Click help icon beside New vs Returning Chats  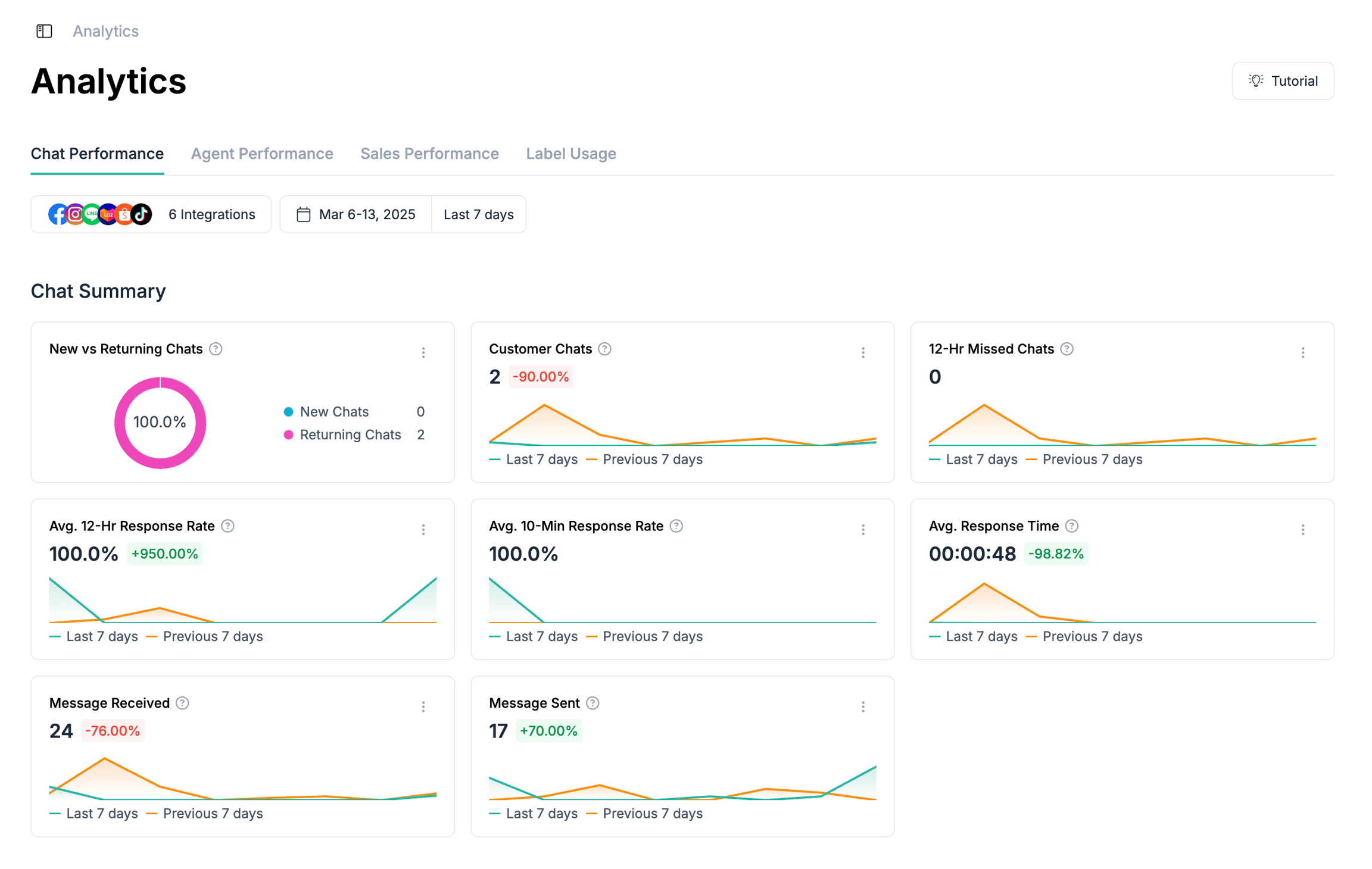(x=216, y=349)
